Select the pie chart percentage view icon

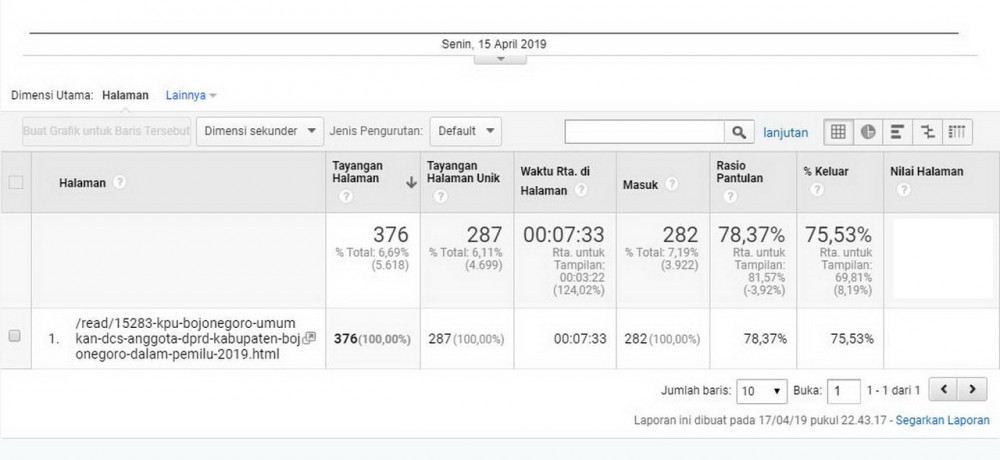[x=868, y=131]
